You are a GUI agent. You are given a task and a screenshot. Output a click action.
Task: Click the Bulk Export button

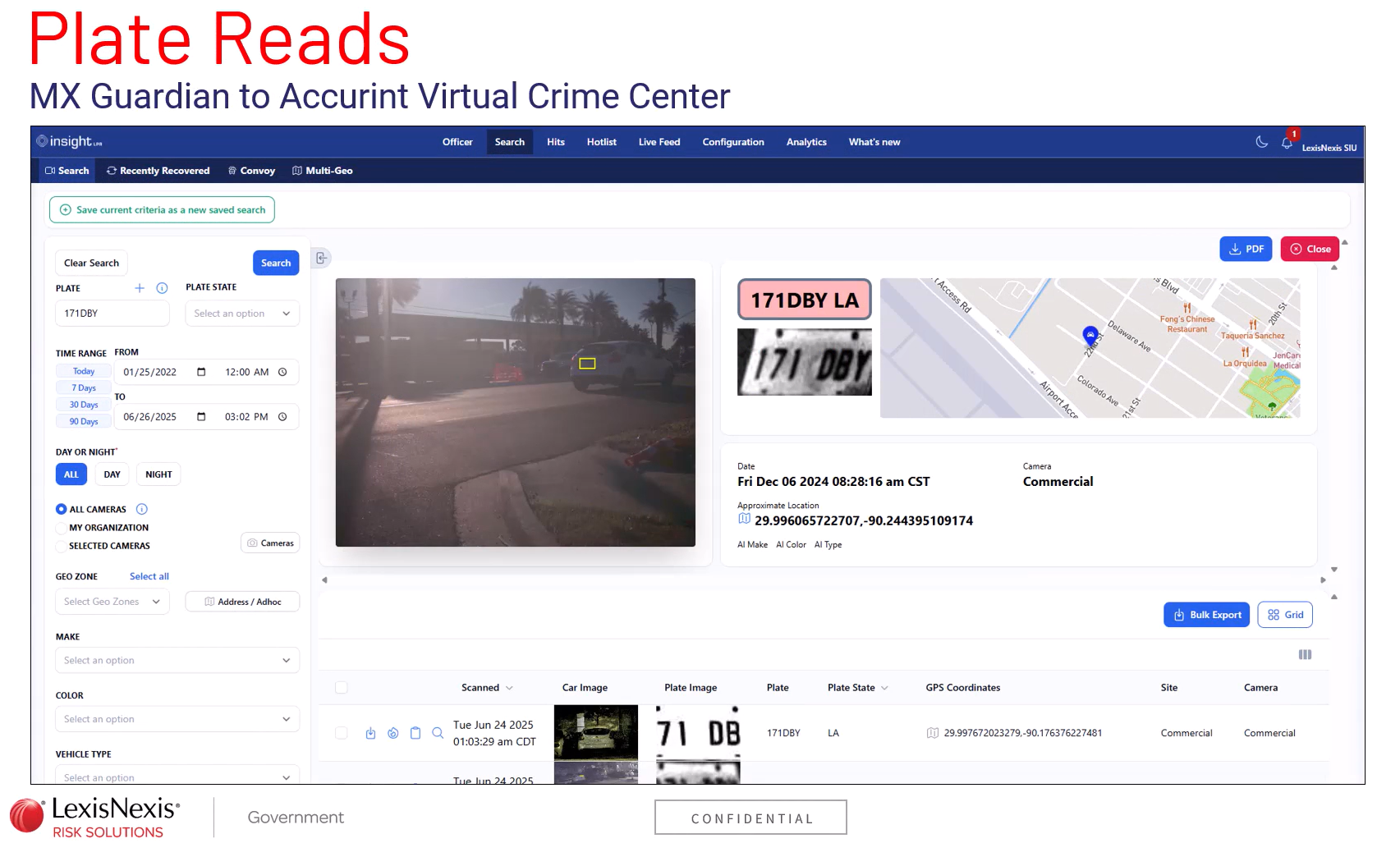(1206, 615)
